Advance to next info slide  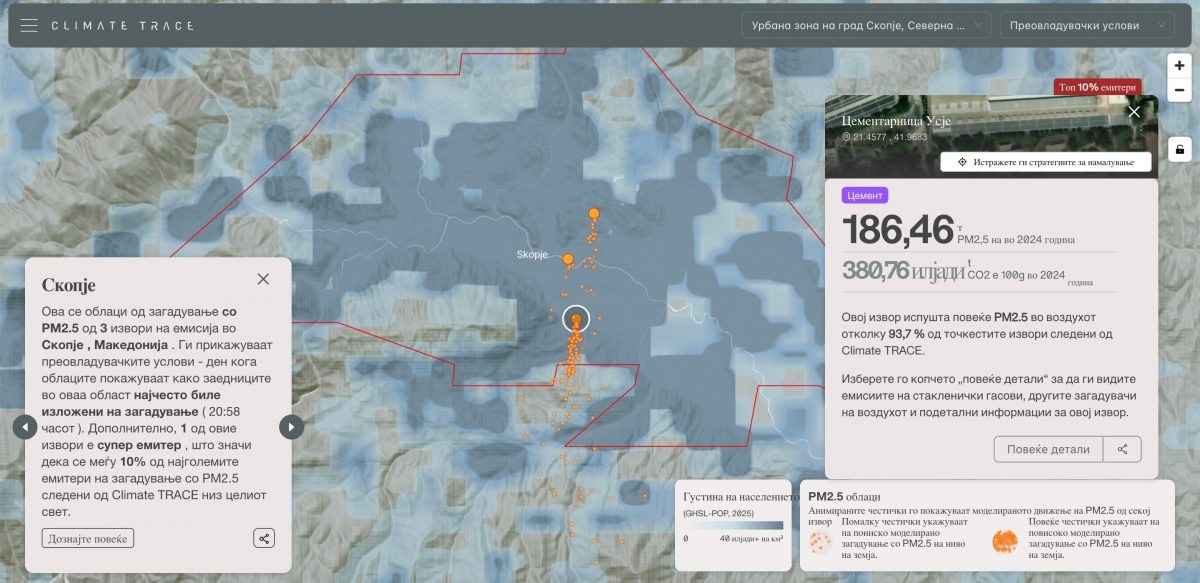pos(290,427)
